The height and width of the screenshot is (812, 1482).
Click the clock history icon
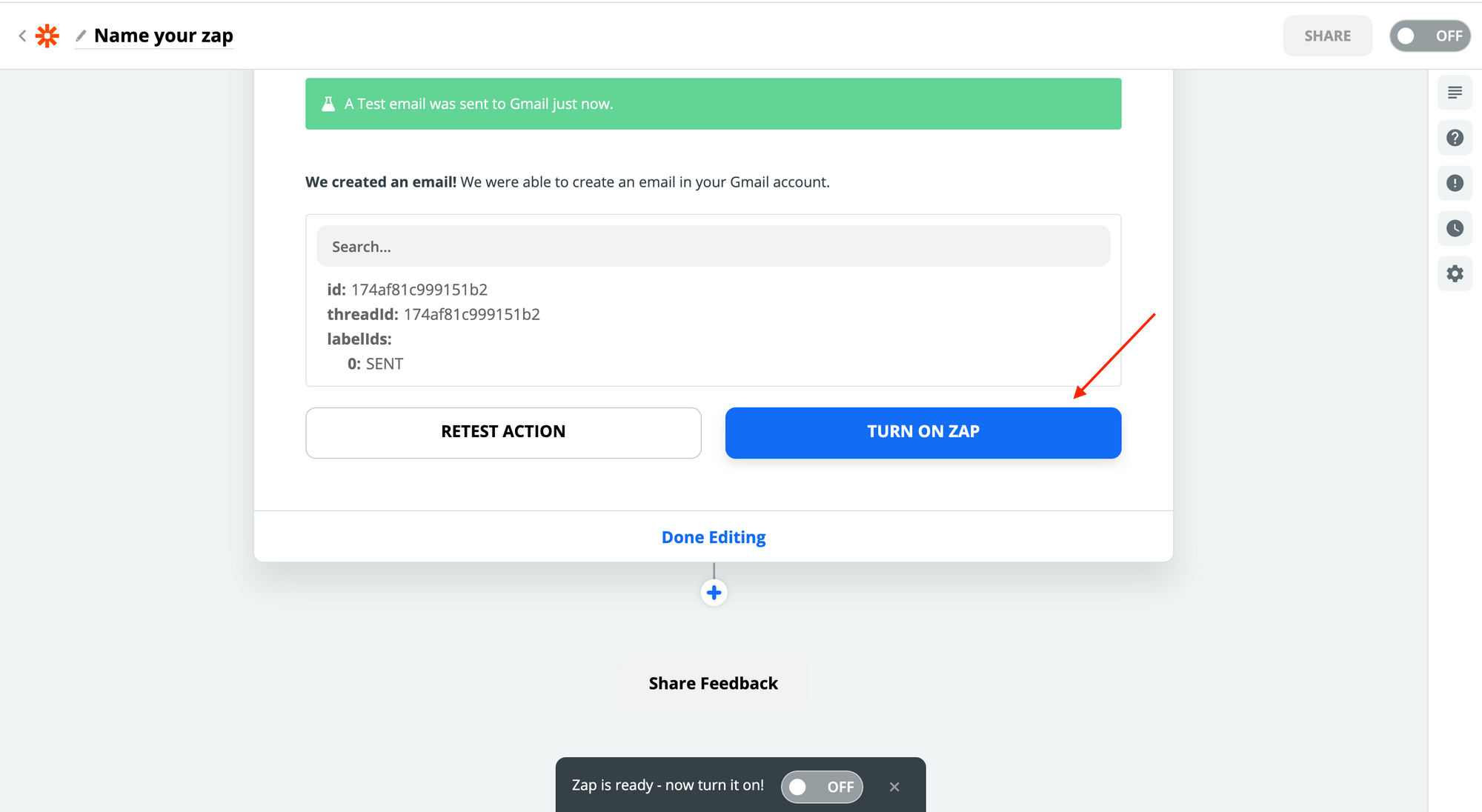pos(1455,227)
